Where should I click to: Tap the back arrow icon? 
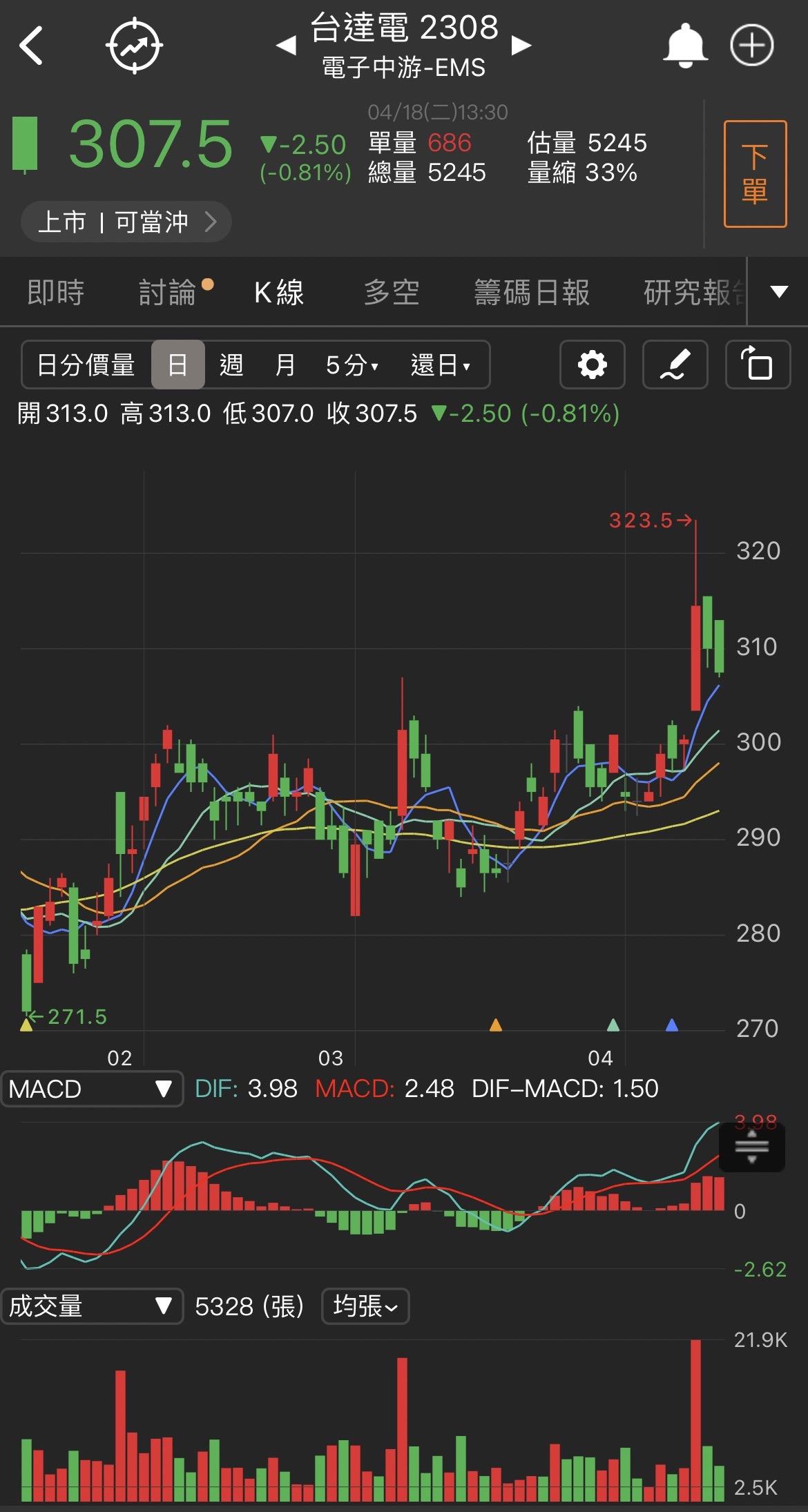pyautogui.click(x=32, y=46)
